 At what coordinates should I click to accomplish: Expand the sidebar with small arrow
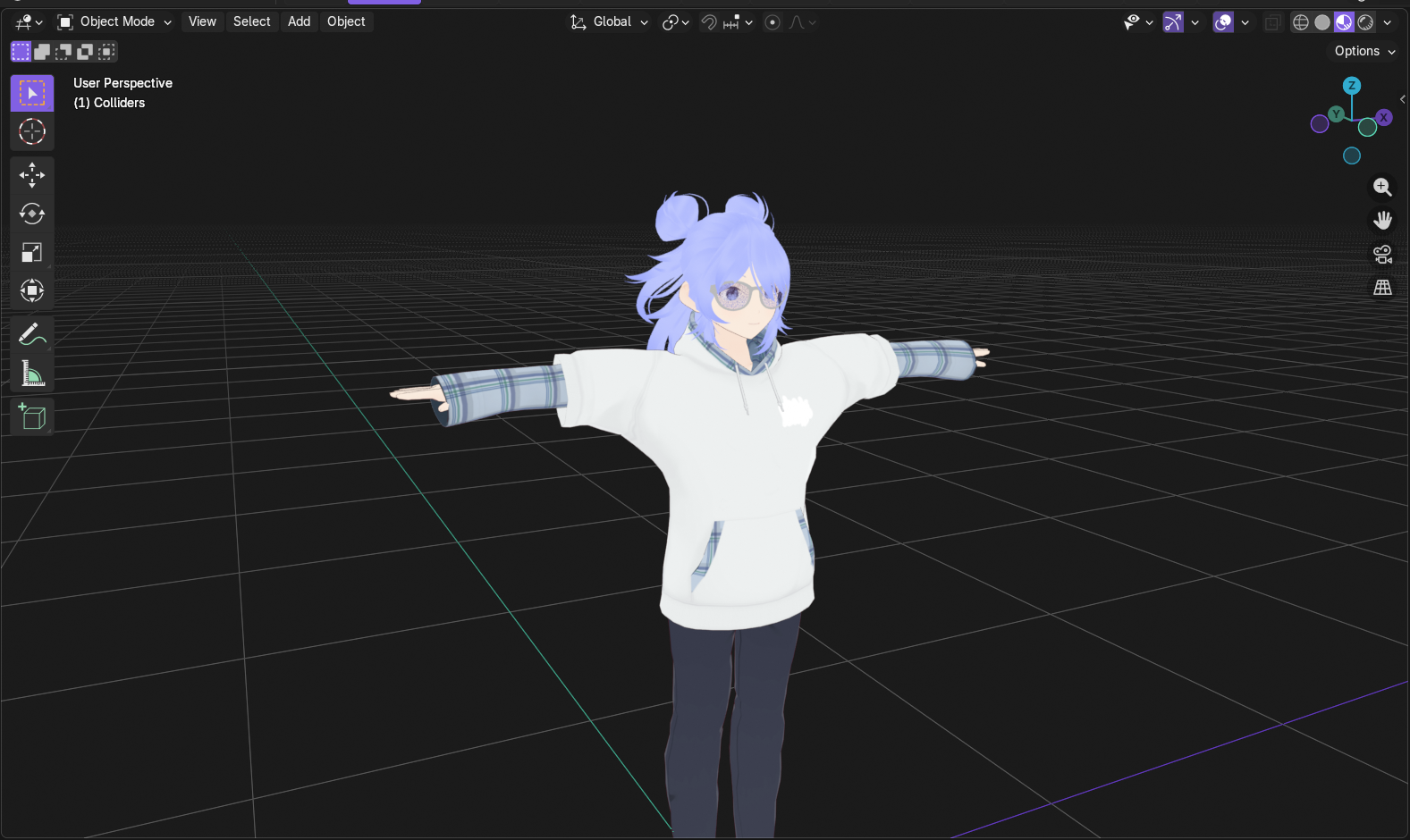(x=1403, y=99)
